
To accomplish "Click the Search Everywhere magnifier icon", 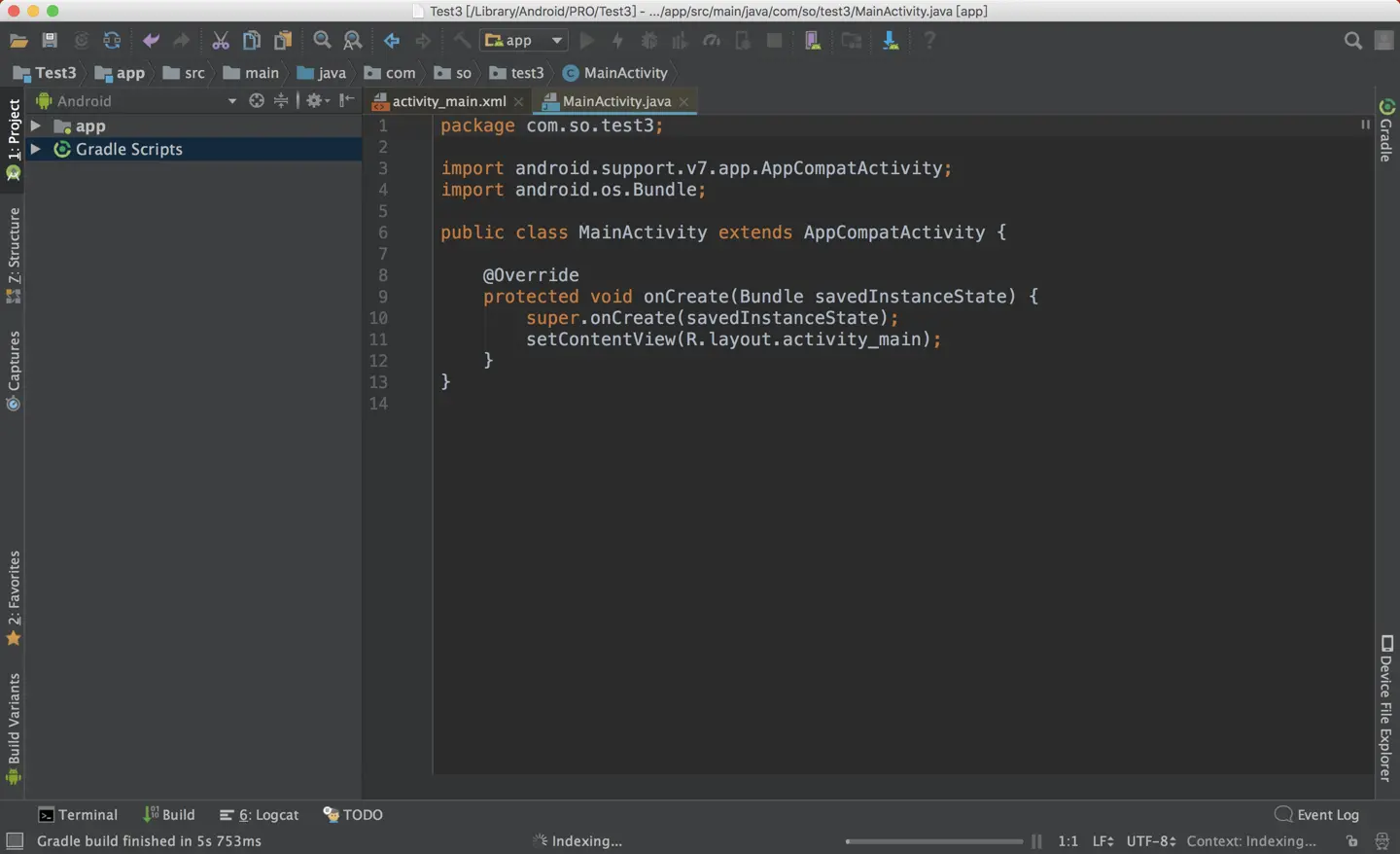I will tap(1352, 41).
